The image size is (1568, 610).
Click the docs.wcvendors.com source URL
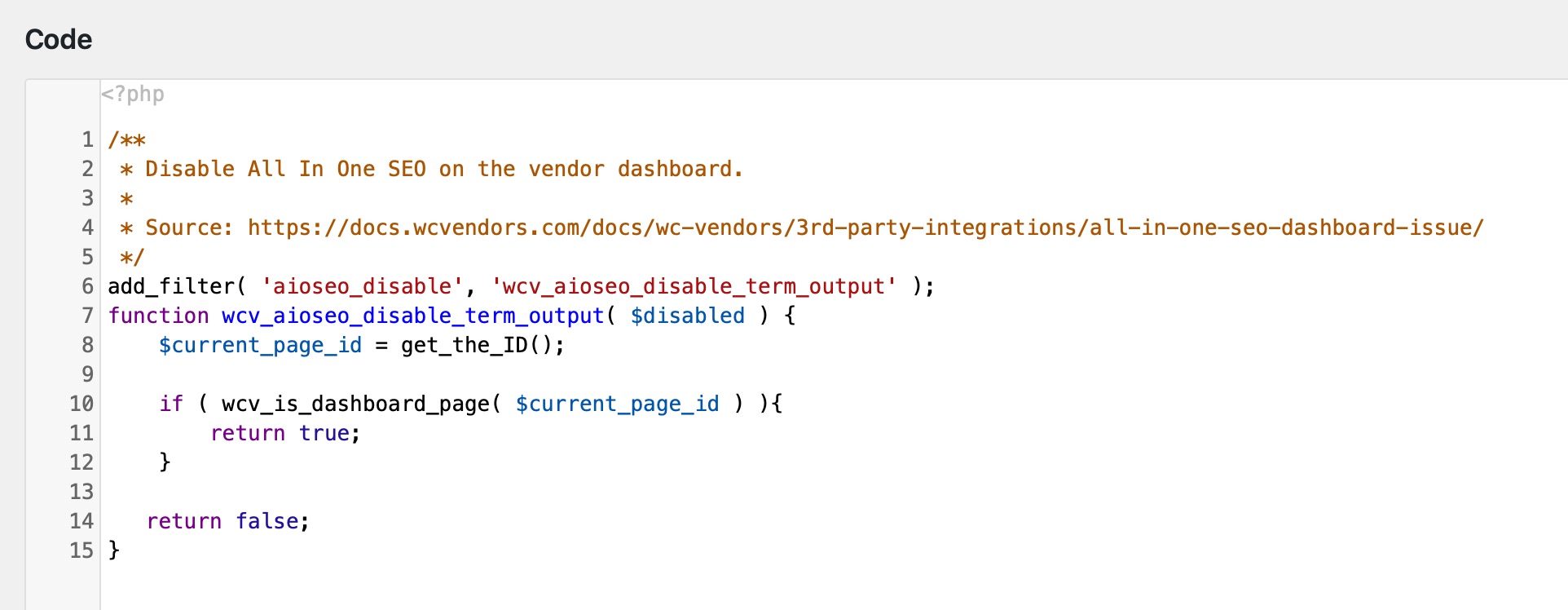(x=865, y=228)
